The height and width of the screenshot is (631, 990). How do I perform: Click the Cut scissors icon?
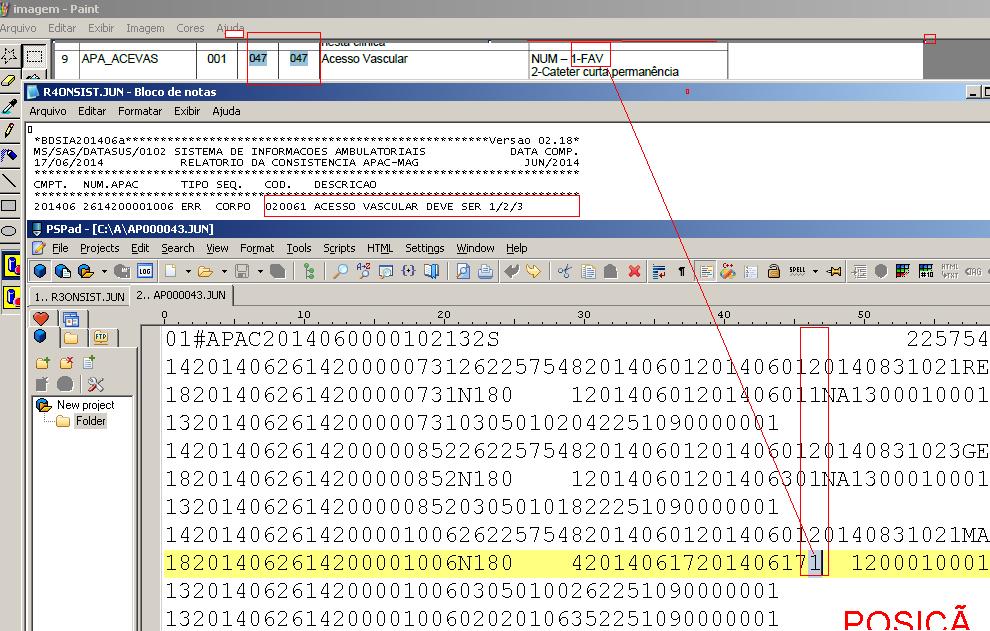click(x=564, y=271)
